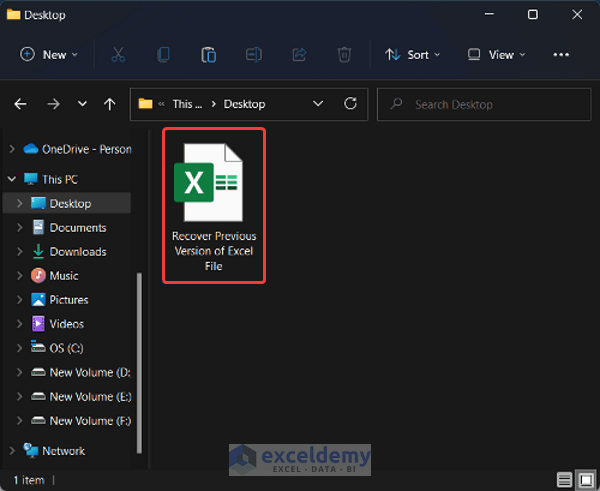
Task: Go back with the left arrow
Action: tap(20, 104)
